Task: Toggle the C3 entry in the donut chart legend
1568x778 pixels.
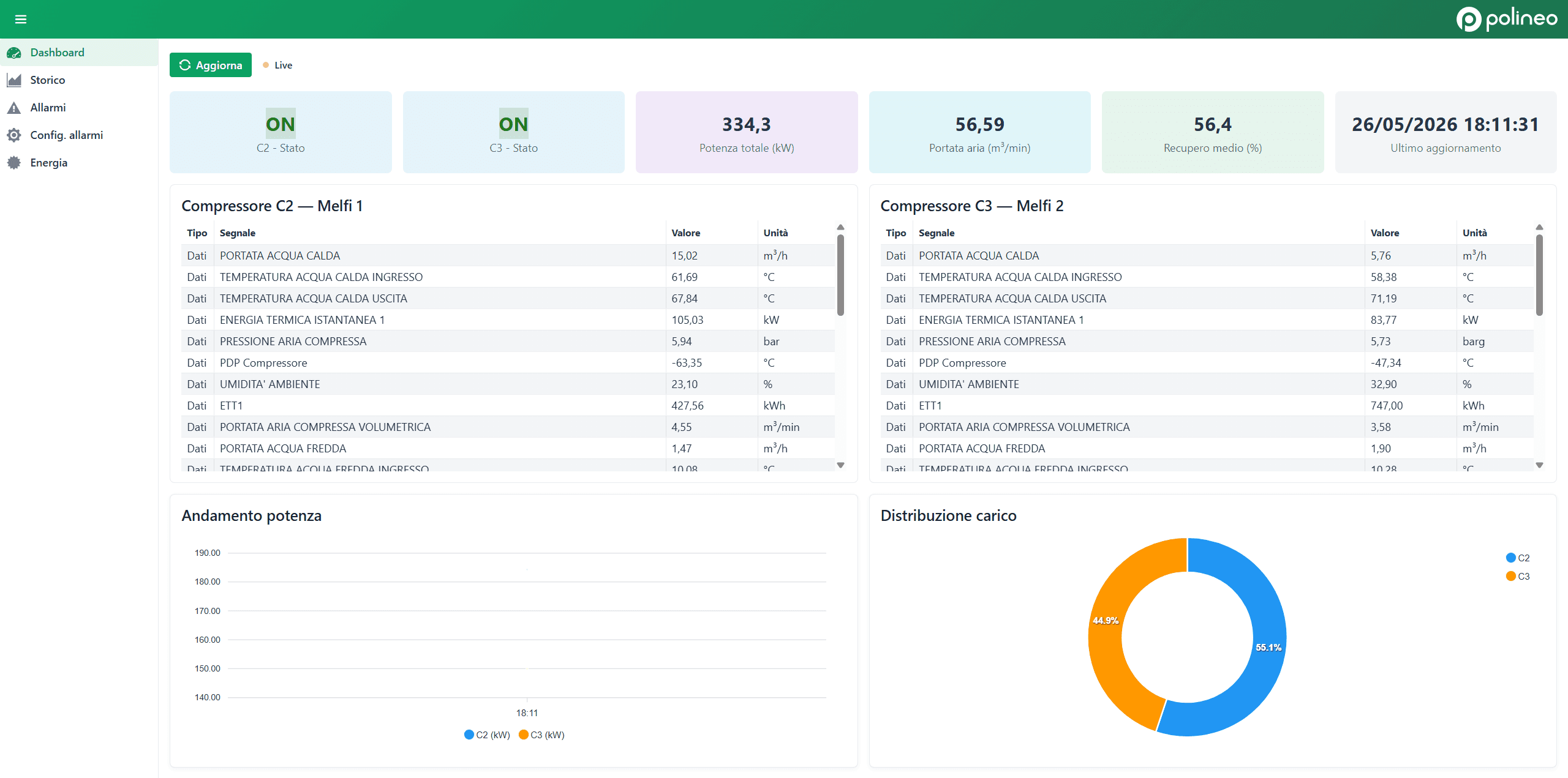Action: coord(1518,576)
